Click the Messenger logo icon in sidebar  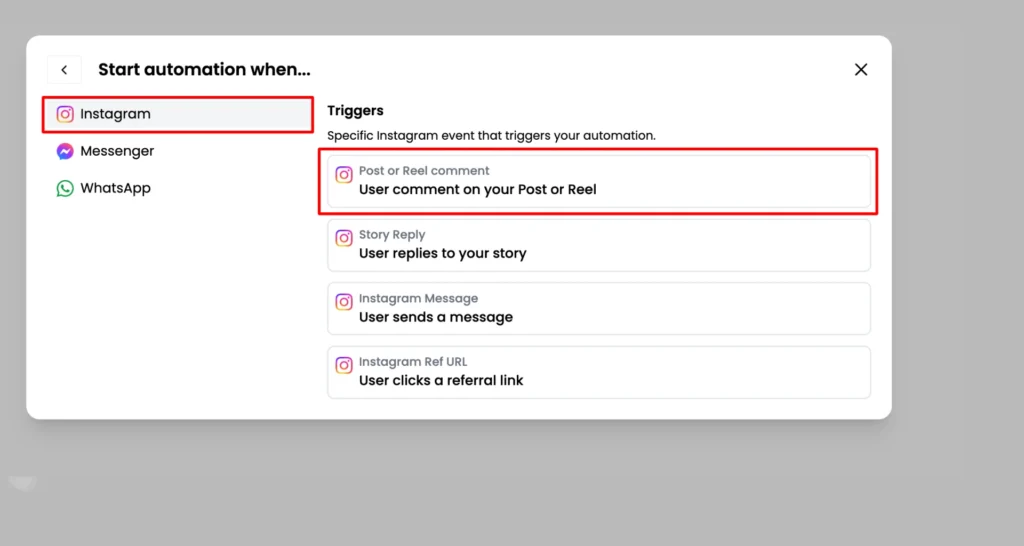(65, 152)
